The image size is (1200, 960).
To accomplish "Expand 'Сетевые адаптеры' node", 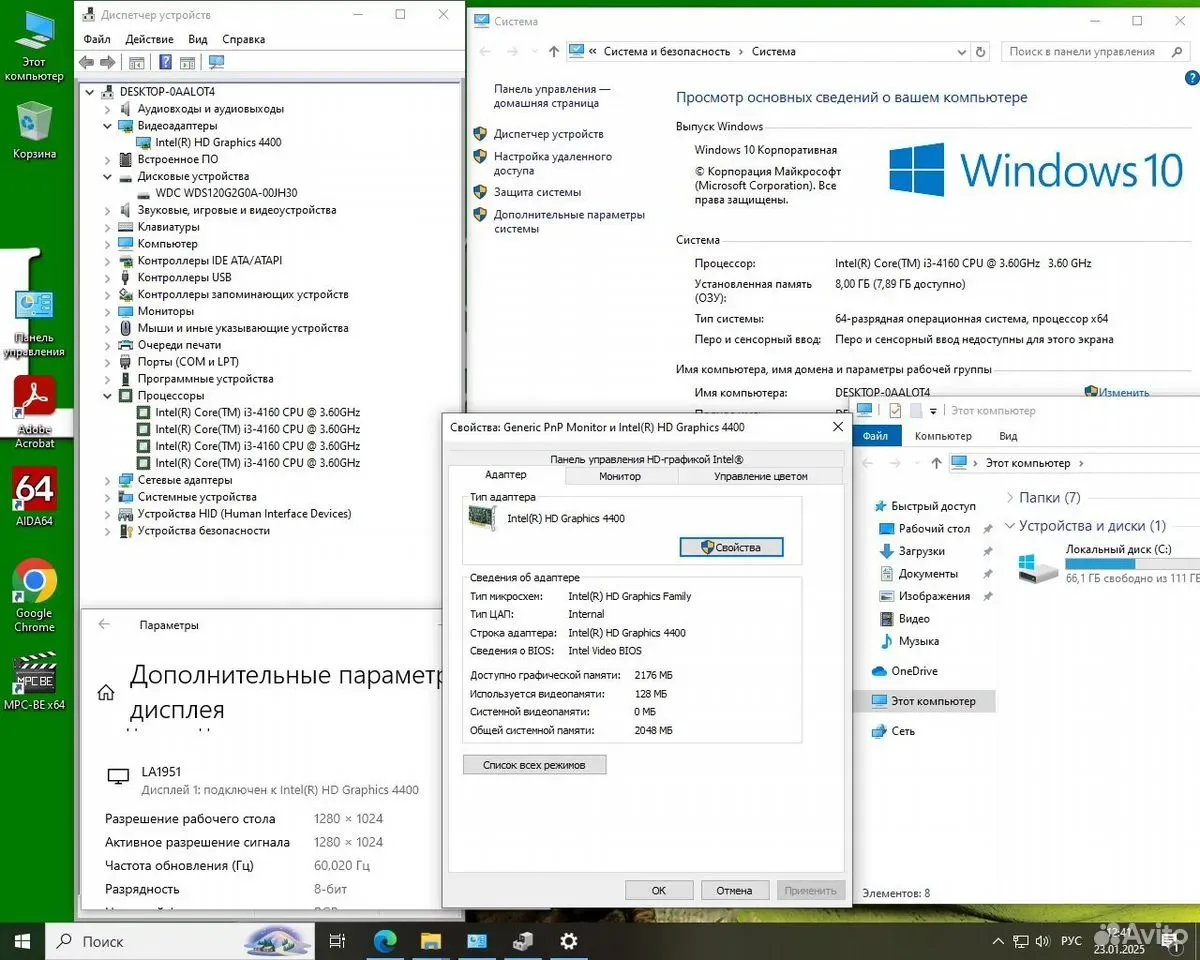I will click(108, 480).
